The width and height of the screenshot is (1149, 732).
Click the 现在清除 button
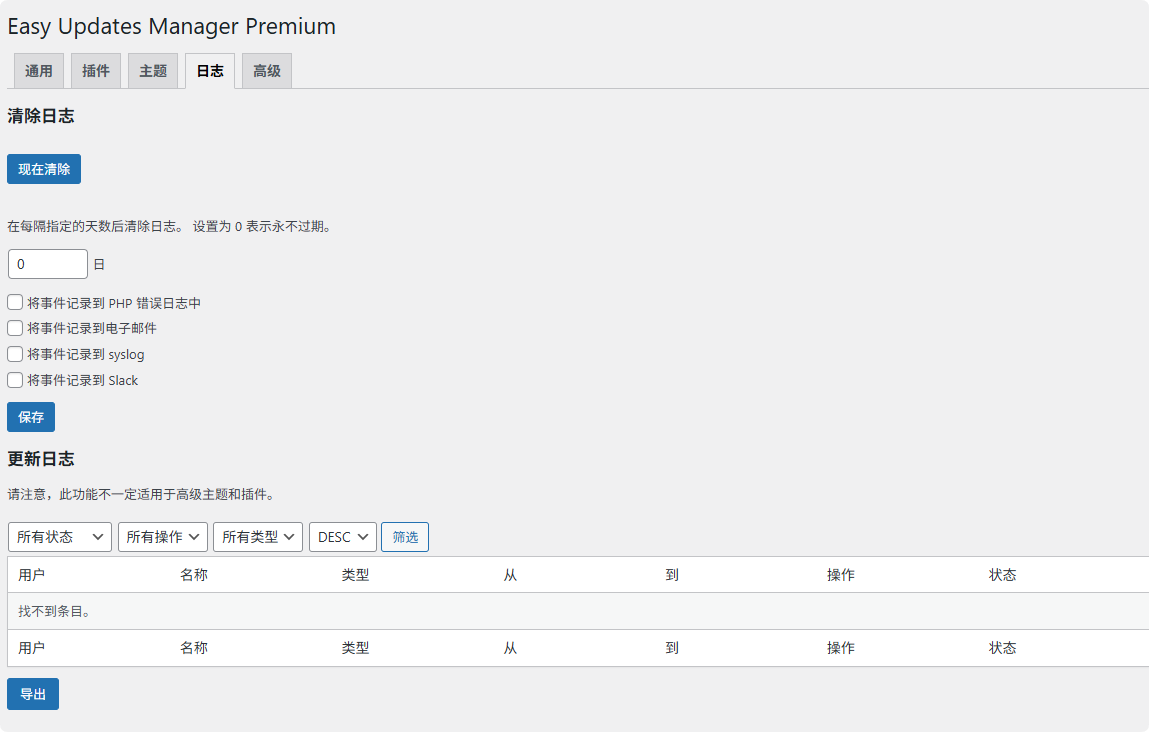(44, 169)
